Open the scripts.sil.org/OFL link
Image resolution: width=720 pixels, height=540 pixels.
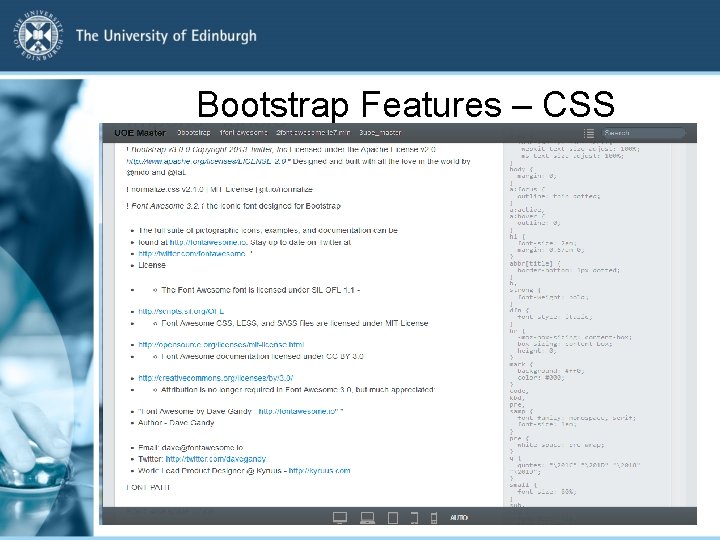pyautogui.click(x=181, y=311)
